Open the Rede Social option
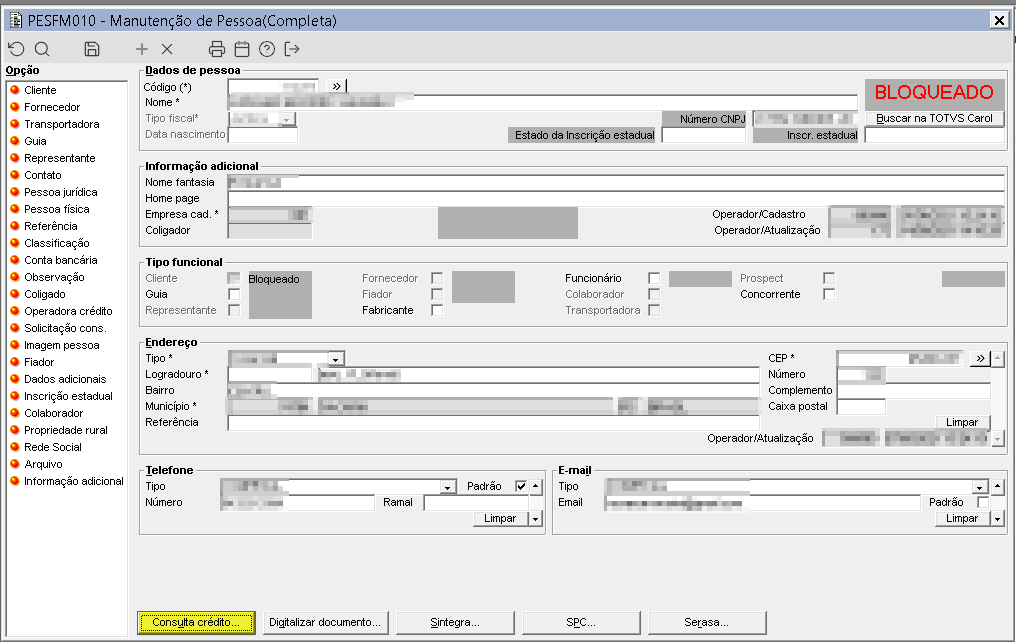Viewport: 1016px width, 642px height. [52, 447]
